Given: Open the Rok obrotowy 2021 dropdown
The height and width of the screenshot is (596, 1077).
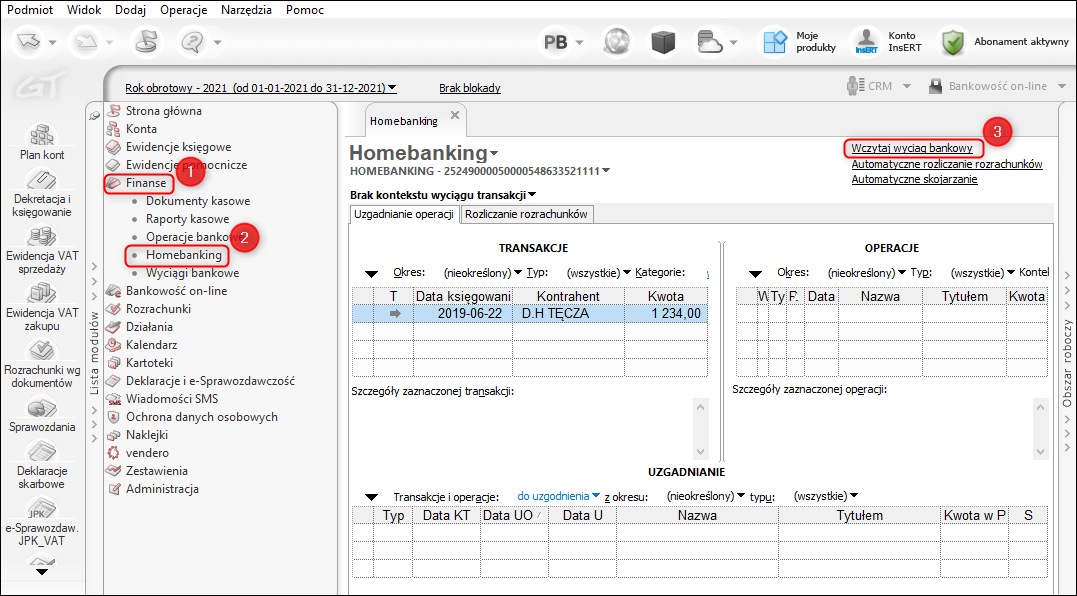Looking at the screenshot, I should tap(261, 88).
